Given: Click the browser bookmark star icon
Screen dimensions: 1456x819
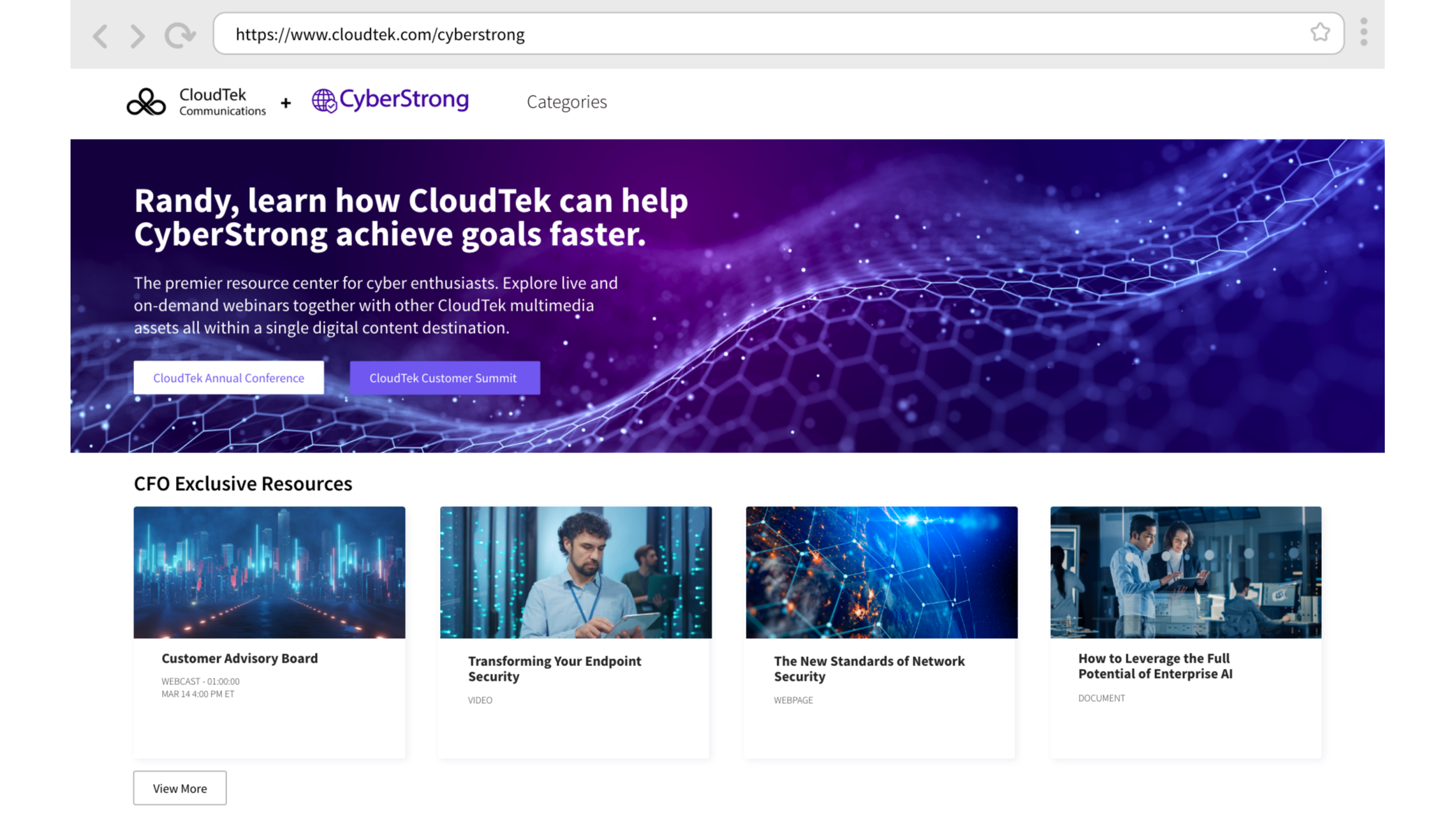Looking at the screenshot, I should (1320, 33).
